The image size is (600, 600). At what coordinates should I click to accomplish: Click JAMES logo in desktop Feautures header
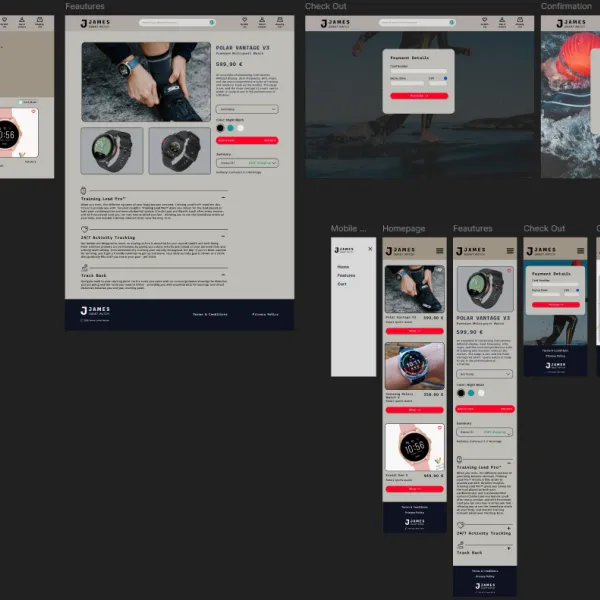95,23
